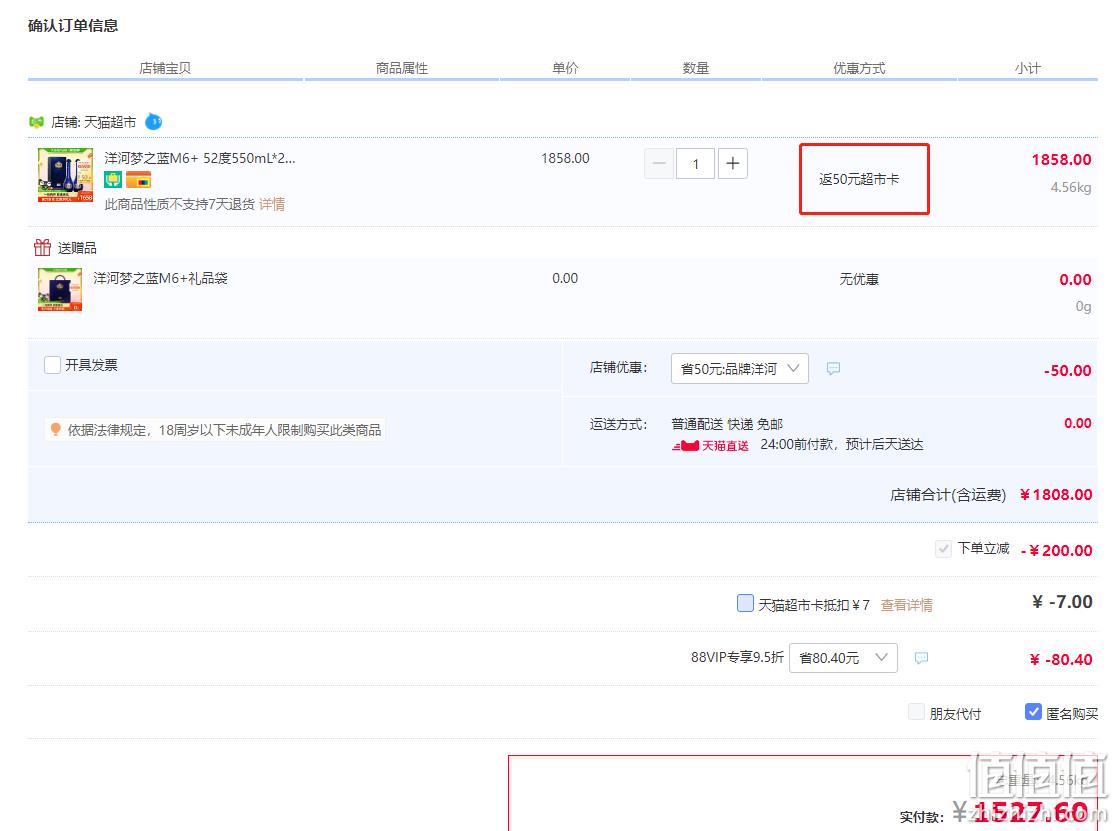Click the 洋河梦之蓝M6+ liquor product thumbnail

(x=66, y=175)
